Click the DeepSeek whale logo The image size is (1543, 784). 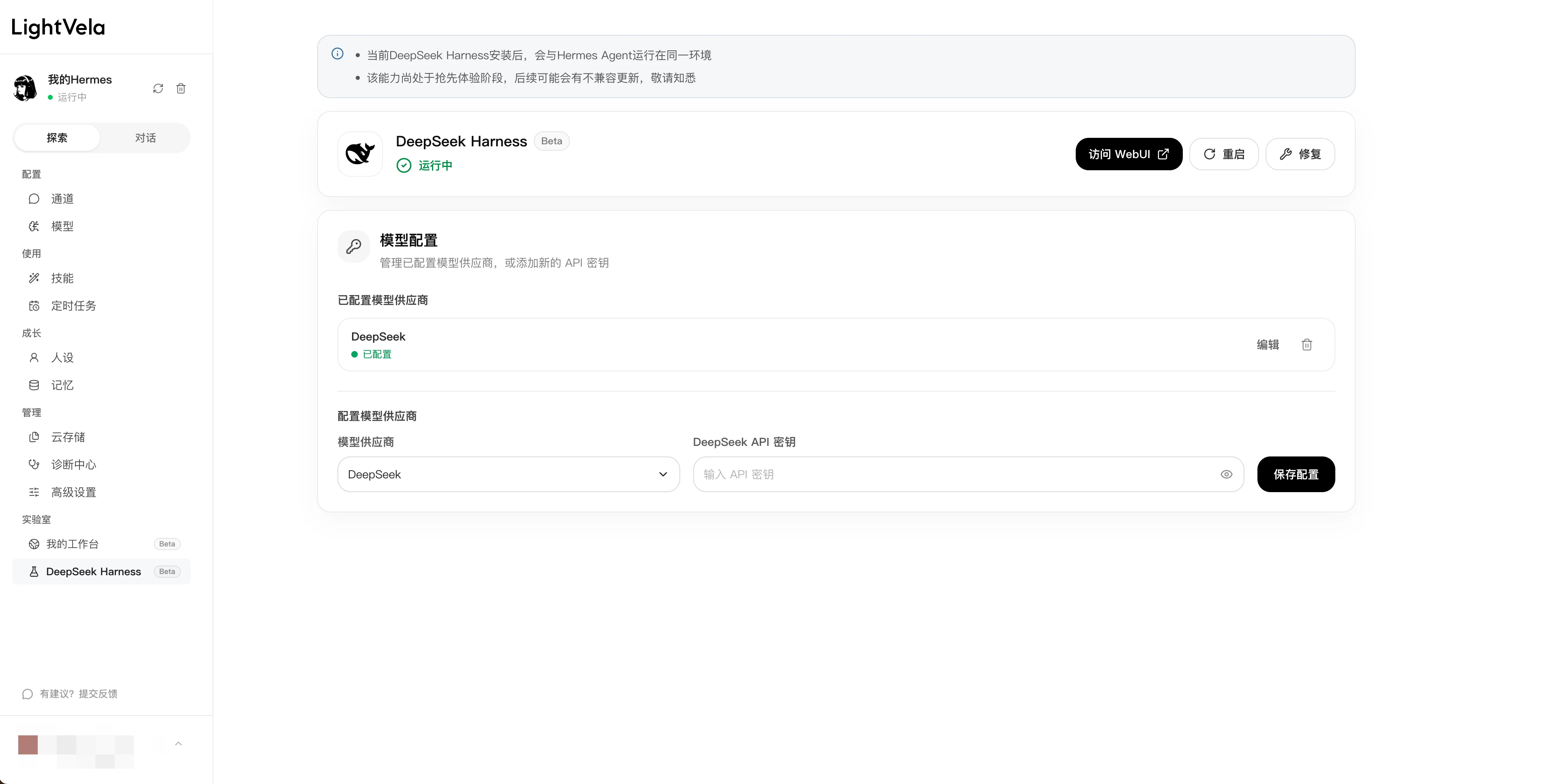[360, 154]
